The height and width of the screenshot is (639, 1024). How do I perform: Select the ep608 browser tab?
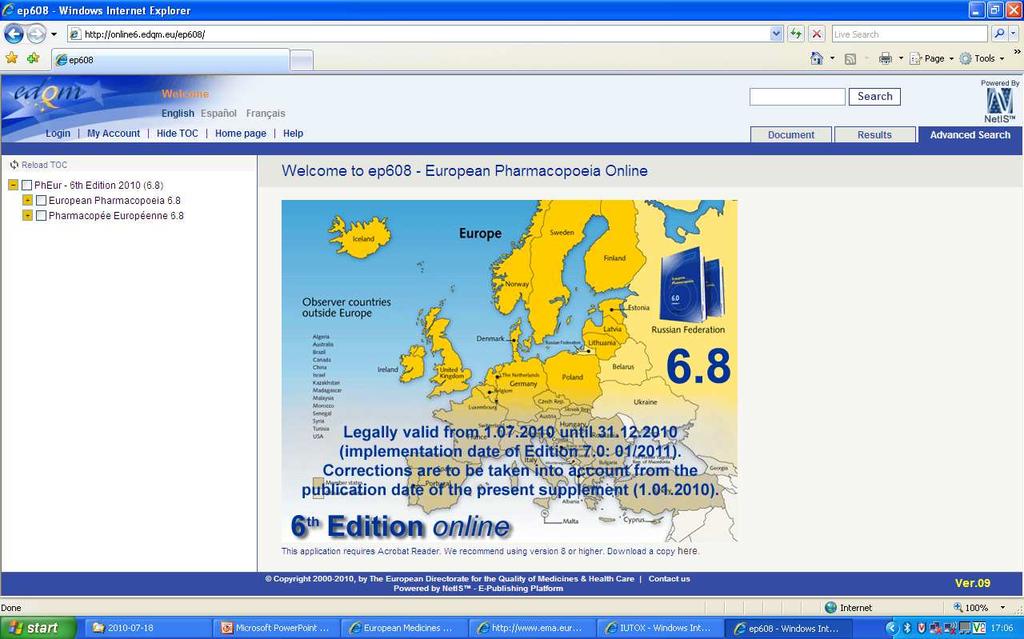(170, 59)
